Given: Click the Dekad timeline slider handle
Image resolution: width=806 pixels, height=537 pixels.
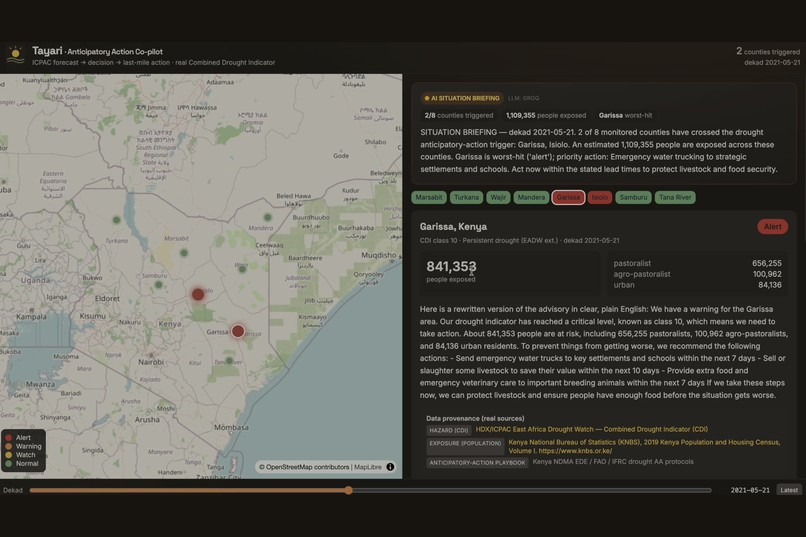Looking at the screenshot, I should tap(349, 490).
